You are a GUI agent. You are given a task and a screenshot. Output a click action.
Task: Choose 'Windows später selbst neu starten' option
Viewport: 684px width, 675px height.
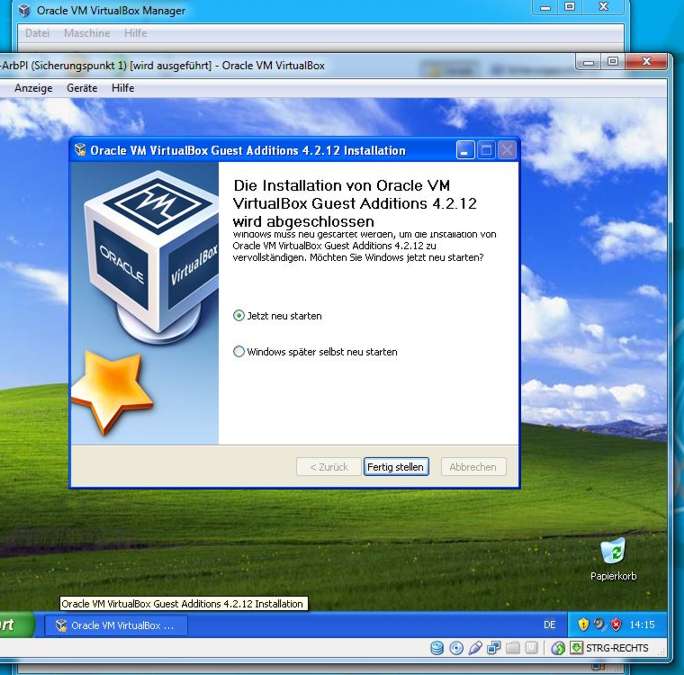(x=315, y=352)
